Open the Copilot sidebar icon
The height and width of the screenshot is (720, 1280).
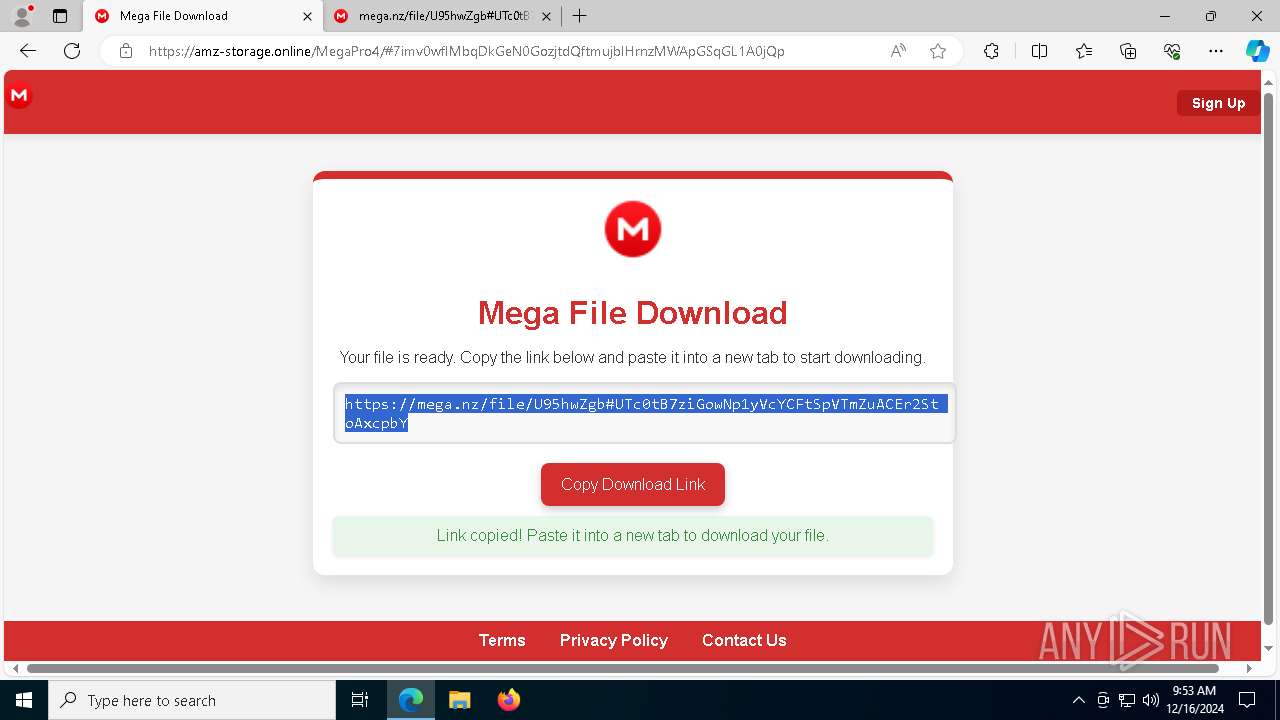pyautogui.click(x=1257, y=51)
